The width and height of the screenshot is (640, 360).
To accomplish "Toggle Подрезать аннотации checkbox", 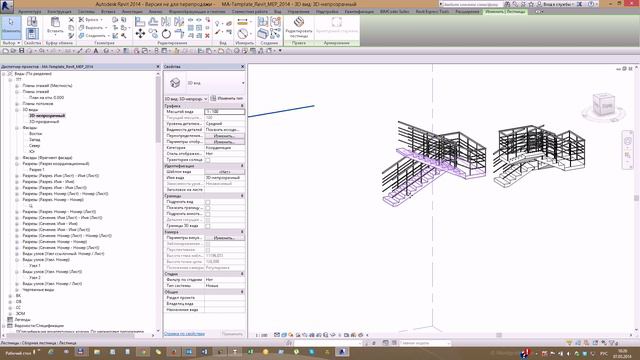I will (x=207, y=214).
